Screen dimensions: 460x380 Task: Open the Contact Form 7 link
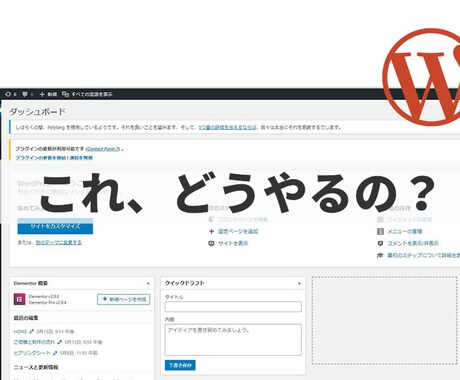tap(103, 149)
